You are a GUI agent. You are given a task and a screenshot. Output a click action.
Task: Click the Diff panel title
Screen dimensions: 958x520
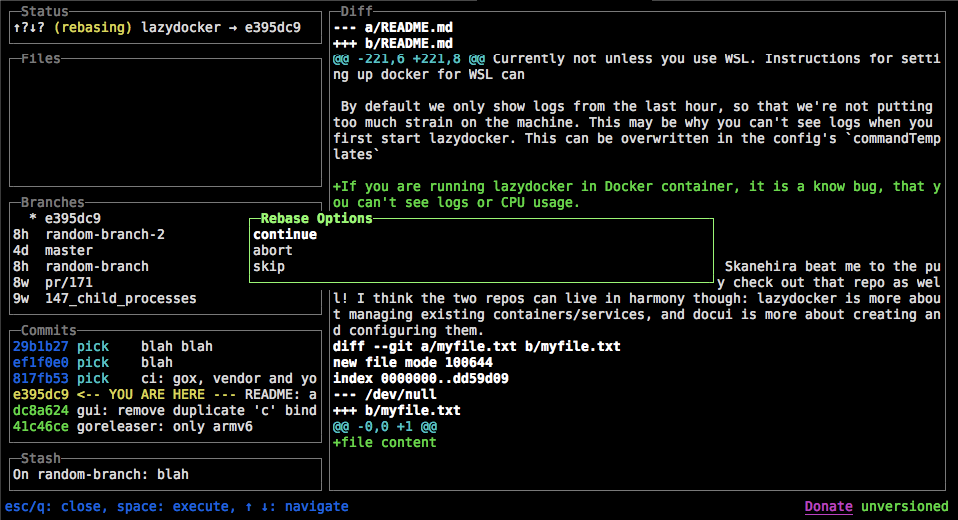(x=357, y=11)
